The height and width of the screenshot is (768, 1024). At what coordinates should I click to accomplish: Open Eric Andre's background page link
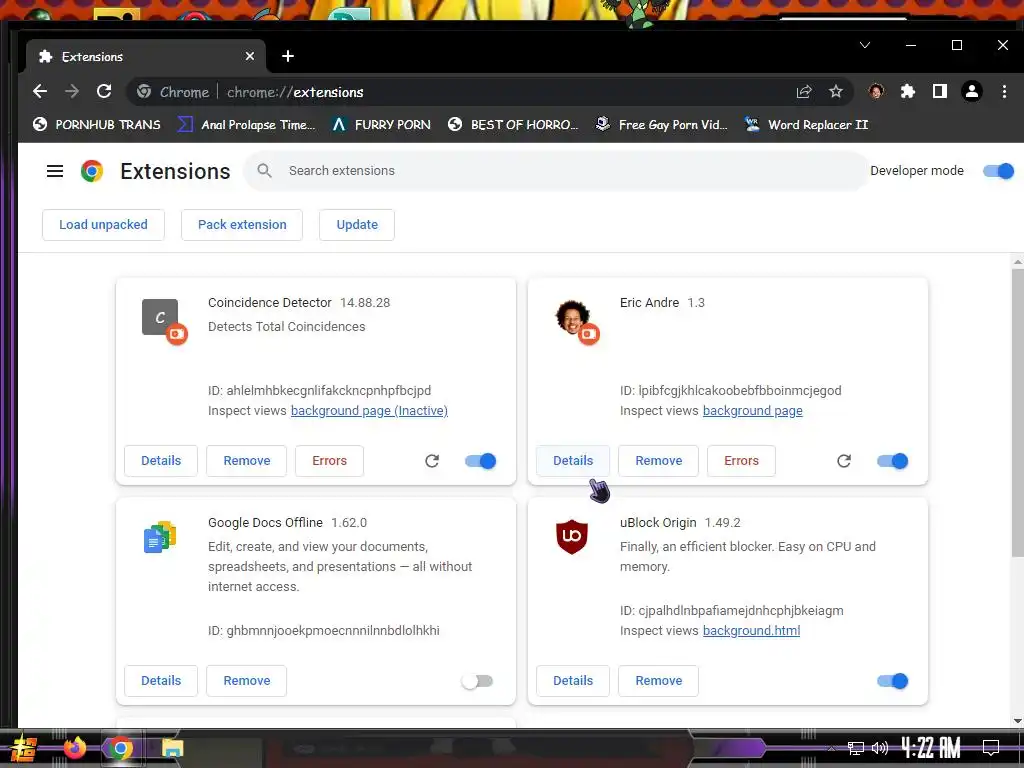(752, 411)
